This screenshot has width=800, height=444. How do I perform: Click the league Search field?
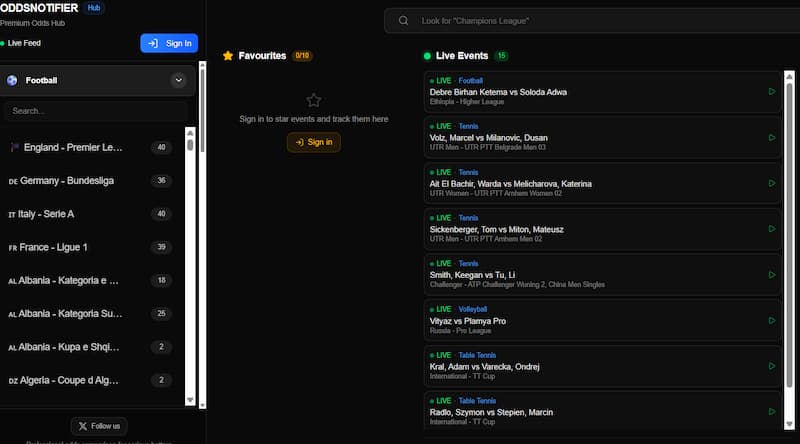tap(96, 111)
